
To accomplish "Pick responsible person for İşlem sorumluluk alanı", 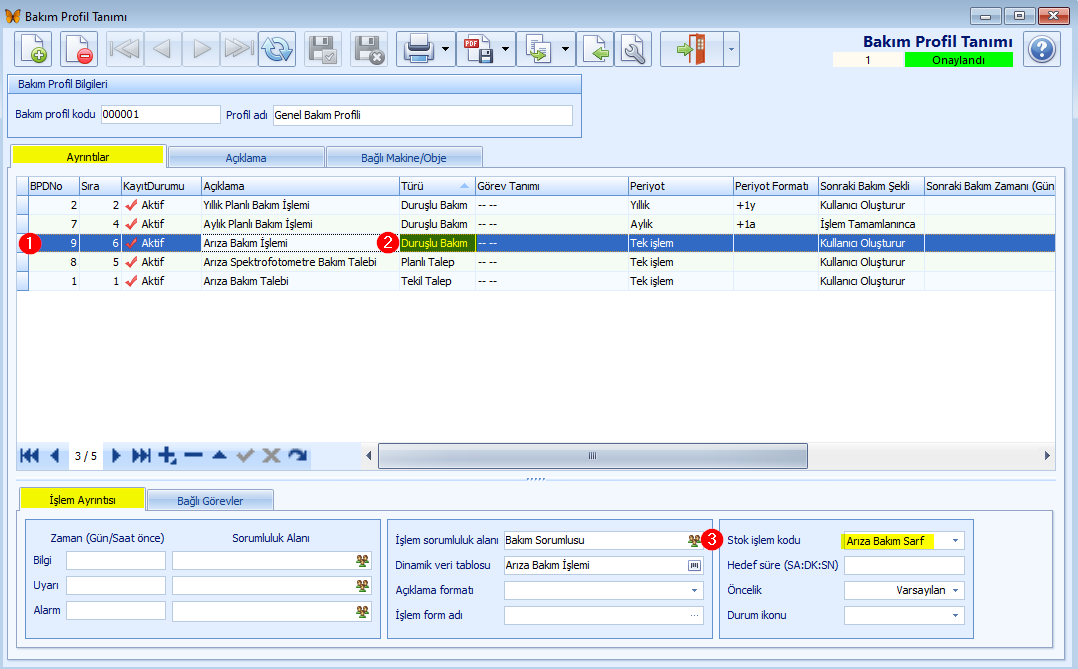I will coord(694,540).
